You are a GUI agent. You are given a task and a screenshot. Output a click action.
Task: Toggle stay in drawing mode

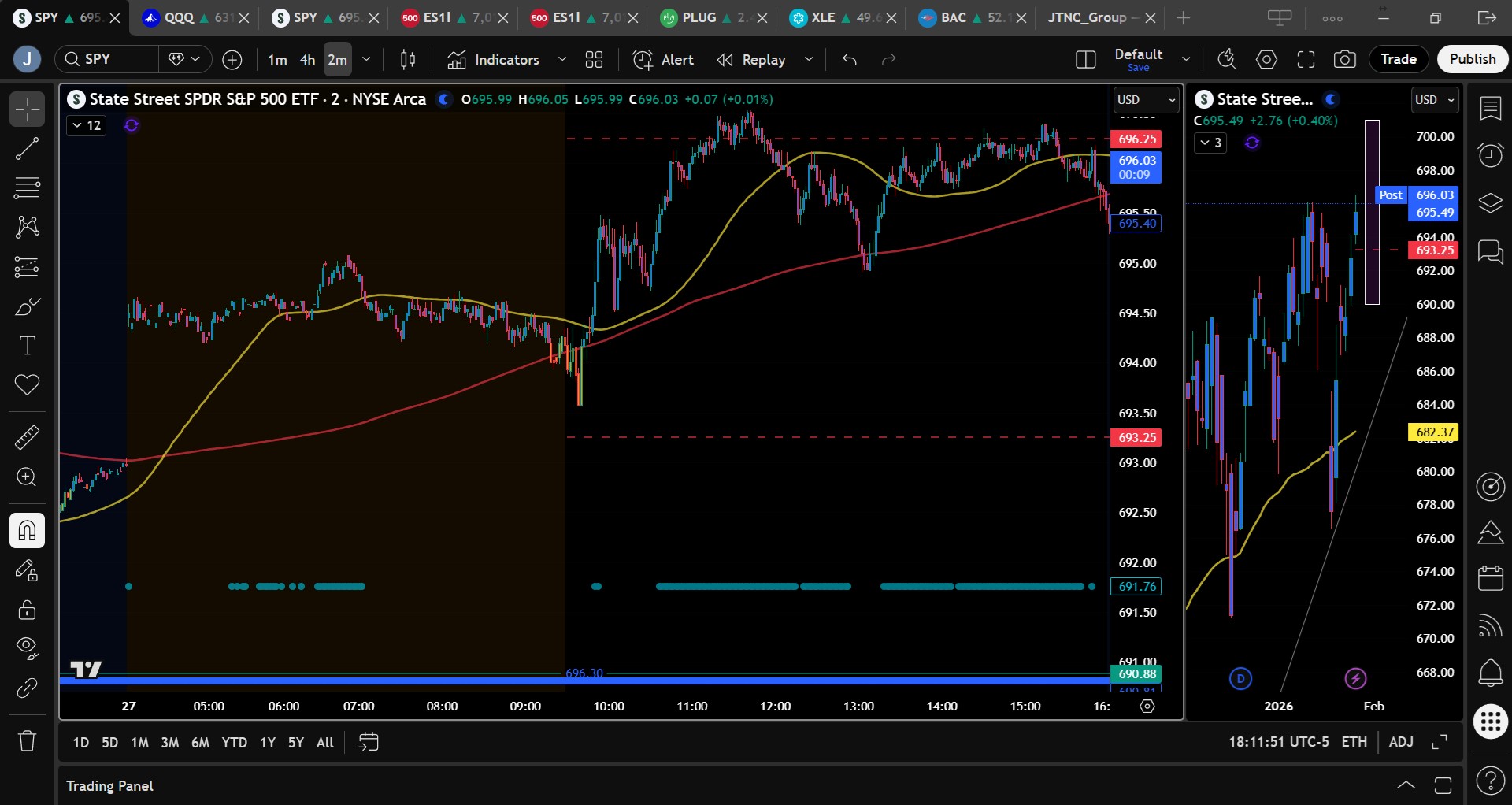pyautogui.click(x=27, y=569)
